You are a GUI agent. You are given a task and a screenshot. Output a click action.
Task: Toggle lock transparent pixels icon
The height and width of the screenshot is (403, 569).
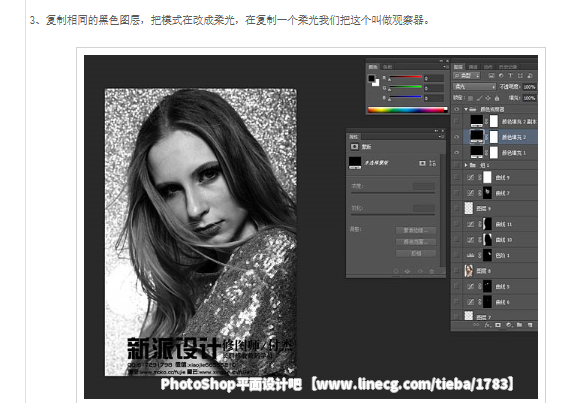470,98
